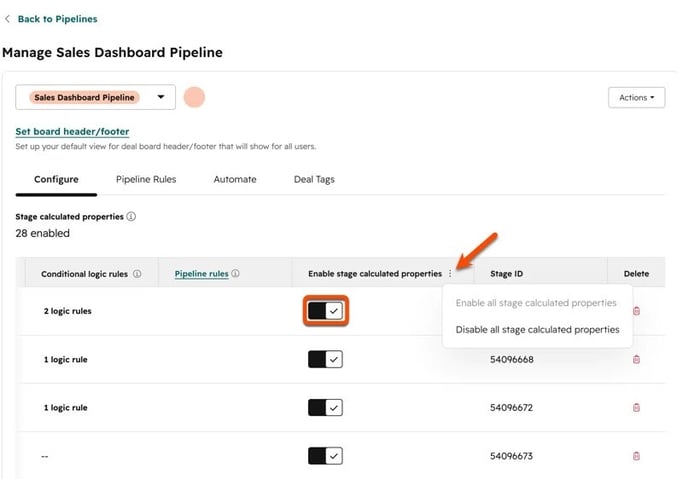Open the Actions dropdown button

636,98
